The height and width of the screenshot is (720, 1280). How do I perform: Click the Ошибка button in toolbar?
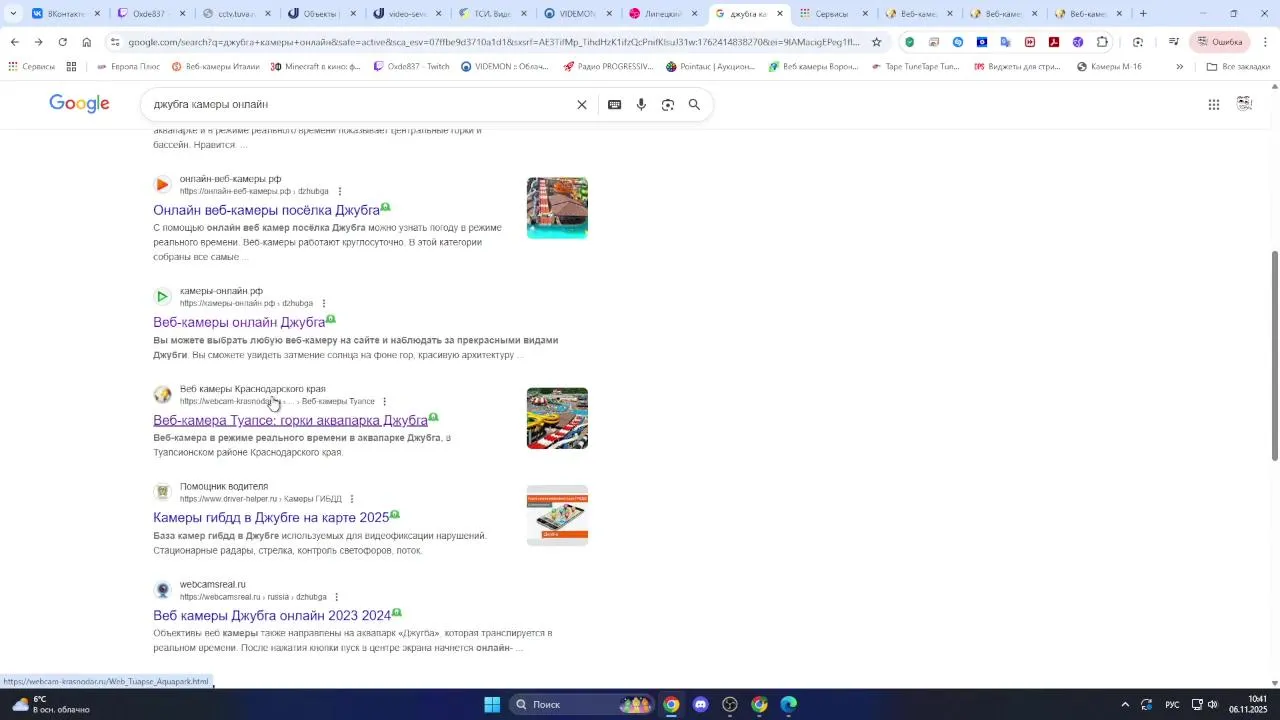(x=1220, y=42)
